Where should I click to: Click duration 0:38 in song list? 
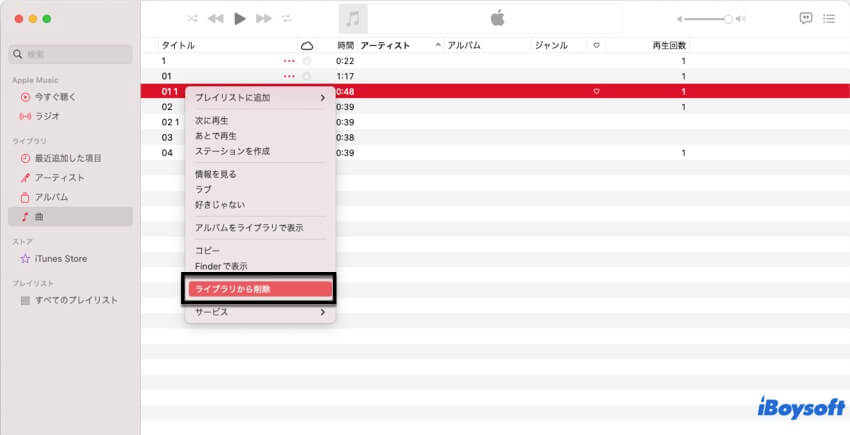pos(345,137)
